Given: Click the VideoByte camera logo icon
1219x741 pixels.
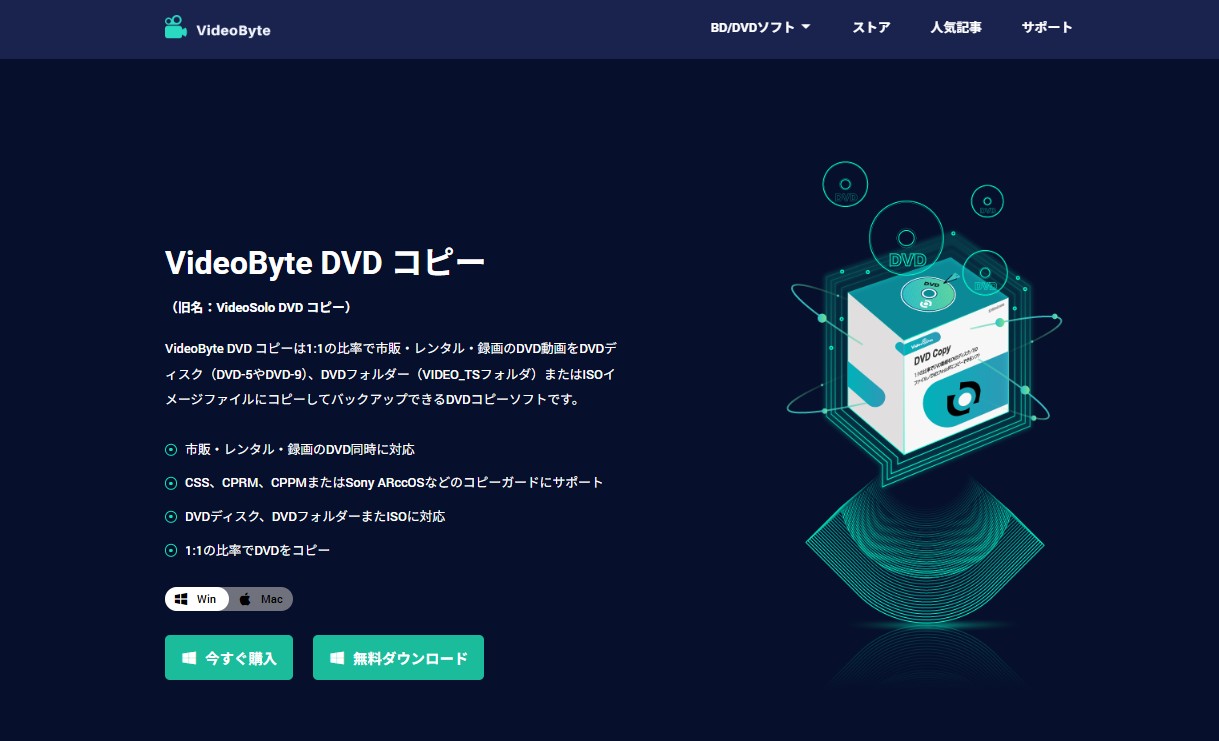Looking at the screenshot, I should coord(176,27).
